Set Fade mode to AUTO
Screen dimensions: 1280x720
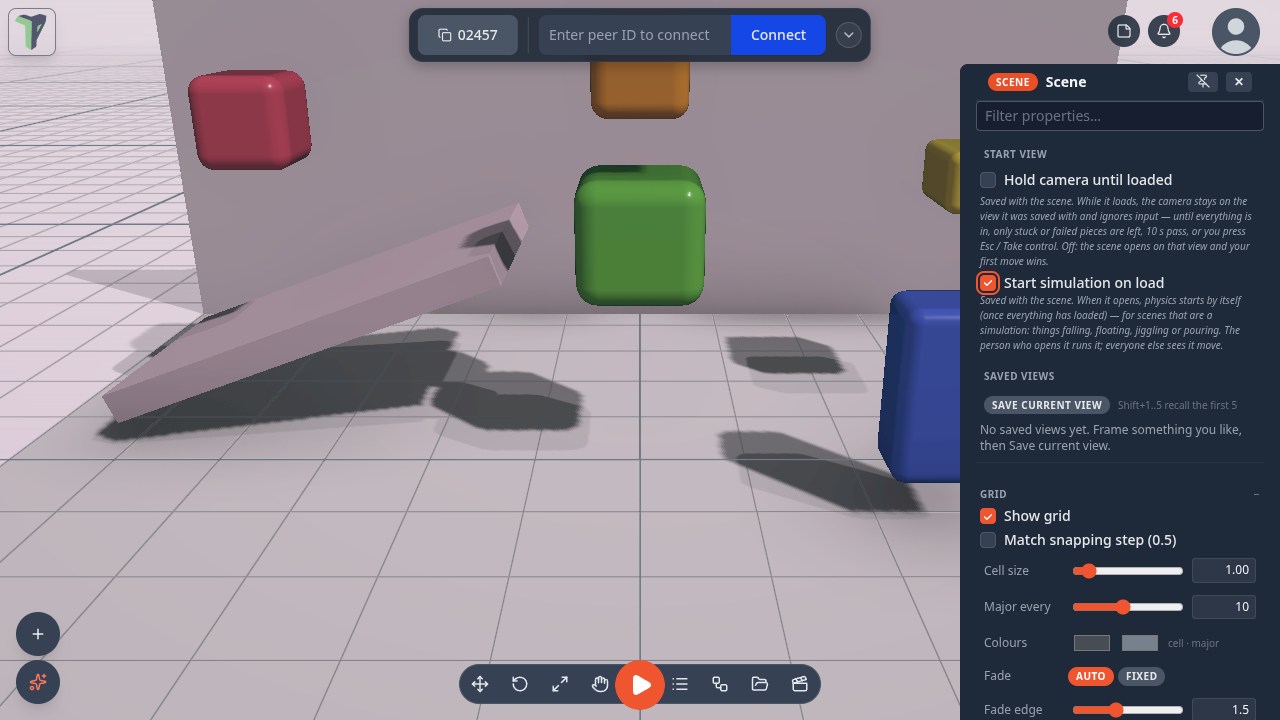point(1090,676)
